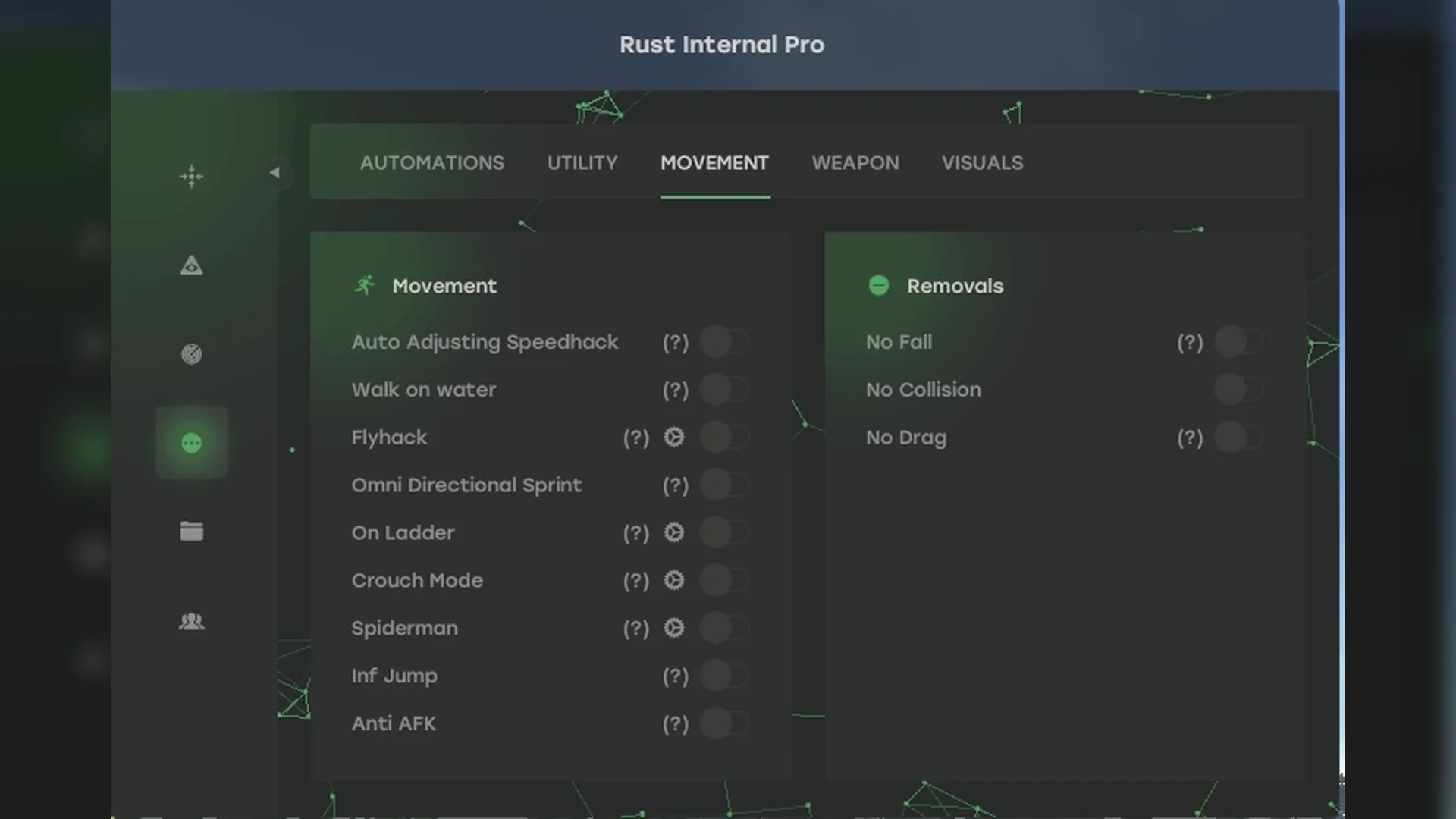Click the triangle eye sidebar icon
1456x819 pixels.
click(191, 265)
